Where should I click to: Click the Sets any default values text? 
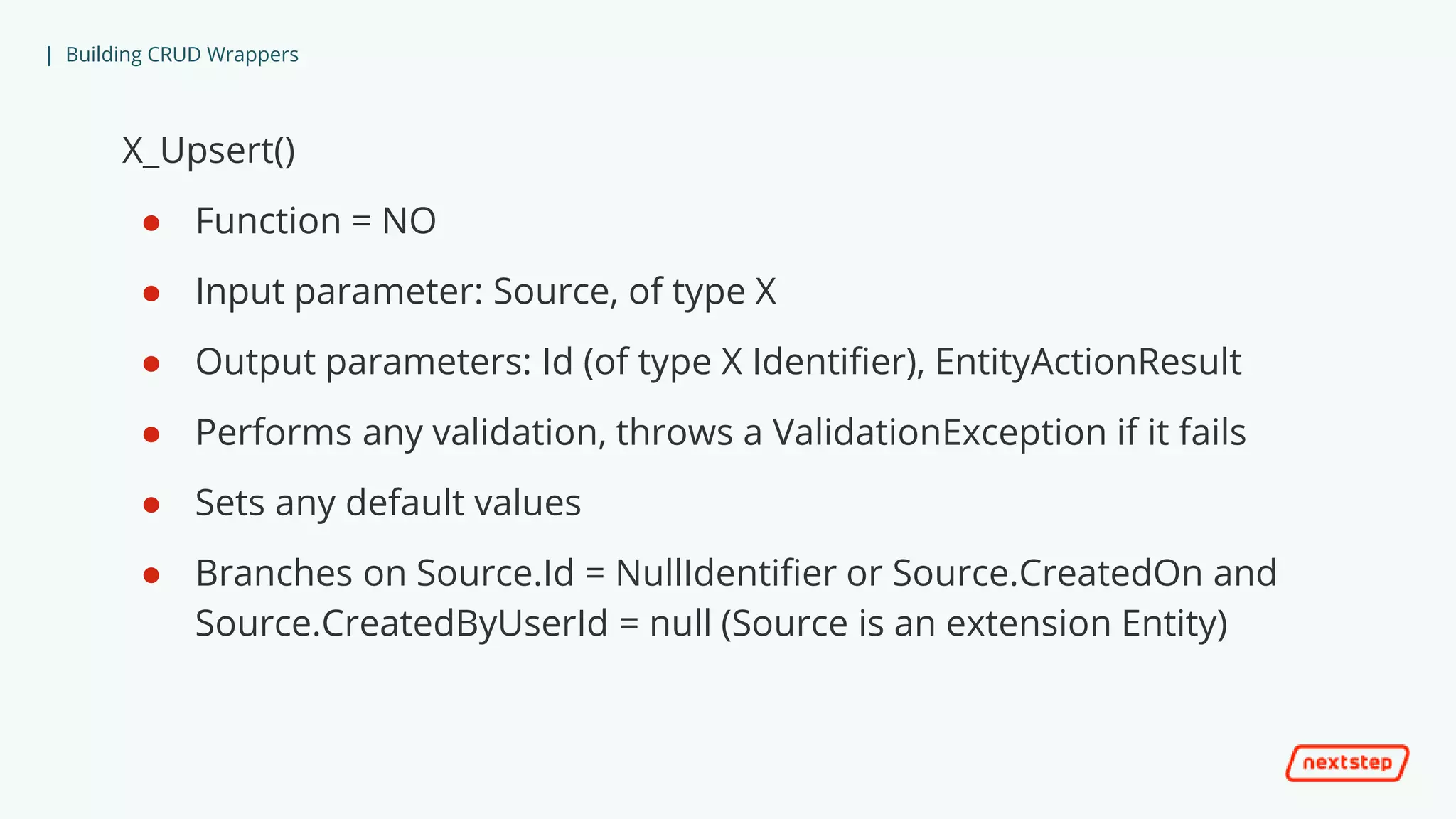pyautogui.click(x=387, y=503)
